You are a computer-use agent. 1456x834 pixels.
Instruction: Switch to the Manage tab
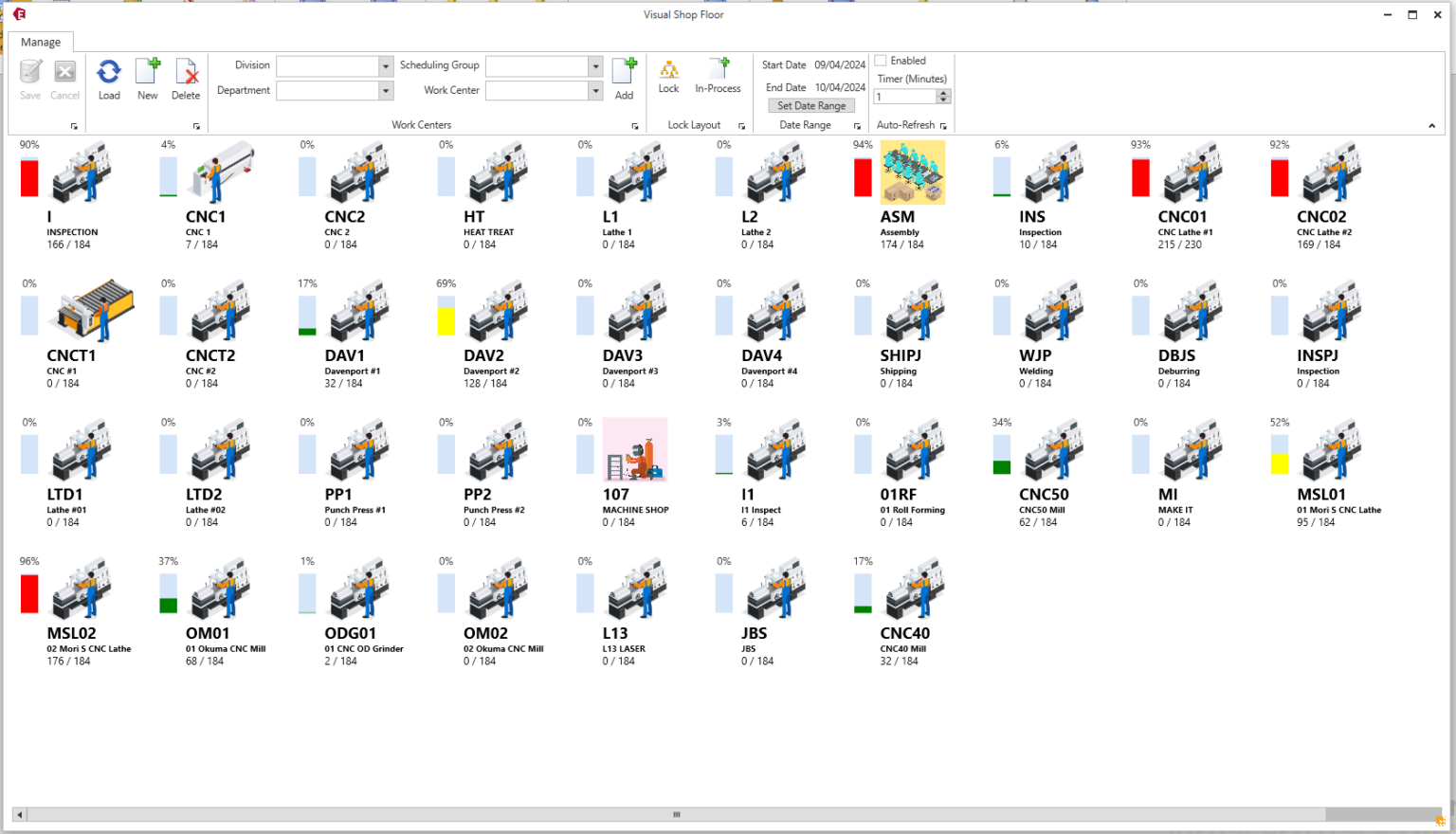41,42
